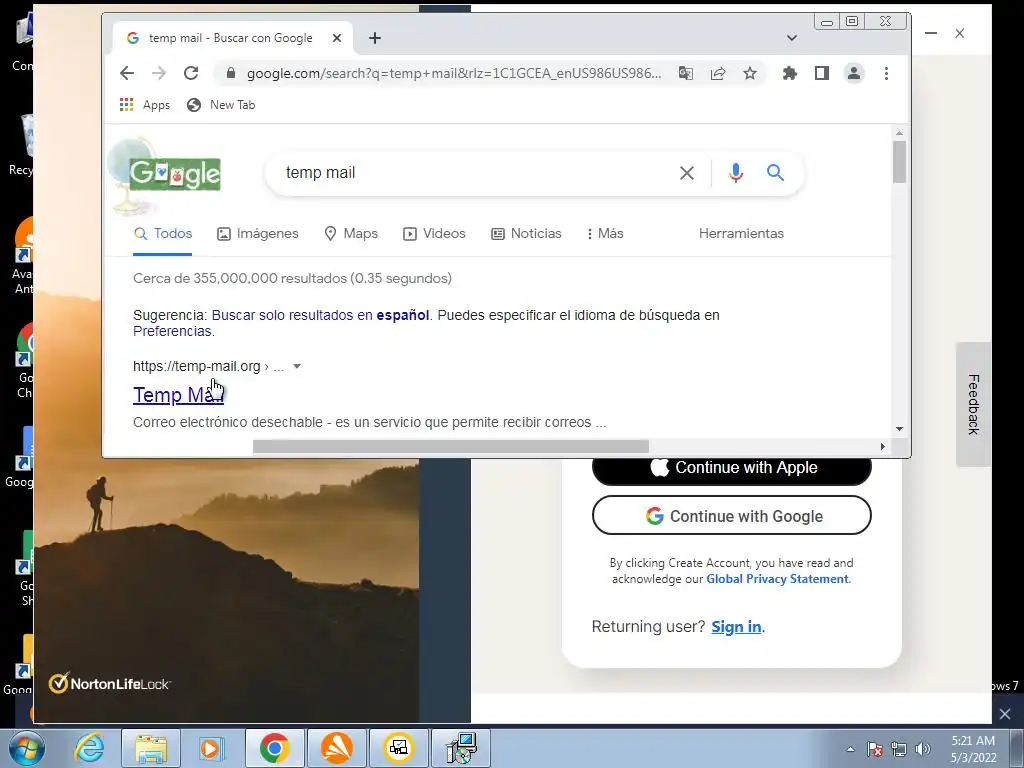Click the padlock site info icon
The image size is (1024, 768).
coord(230,73)
